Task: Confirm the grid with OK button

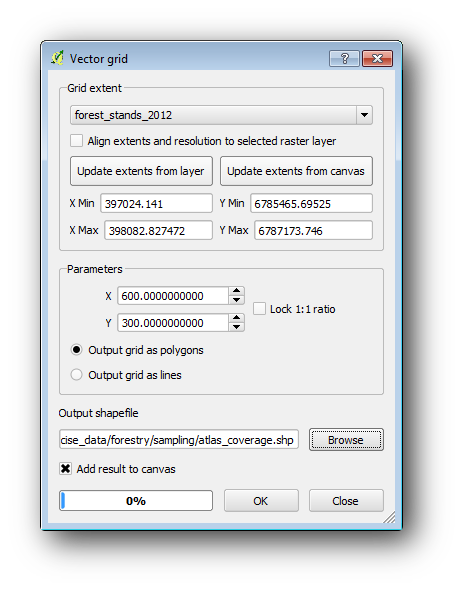Action: 261,501
